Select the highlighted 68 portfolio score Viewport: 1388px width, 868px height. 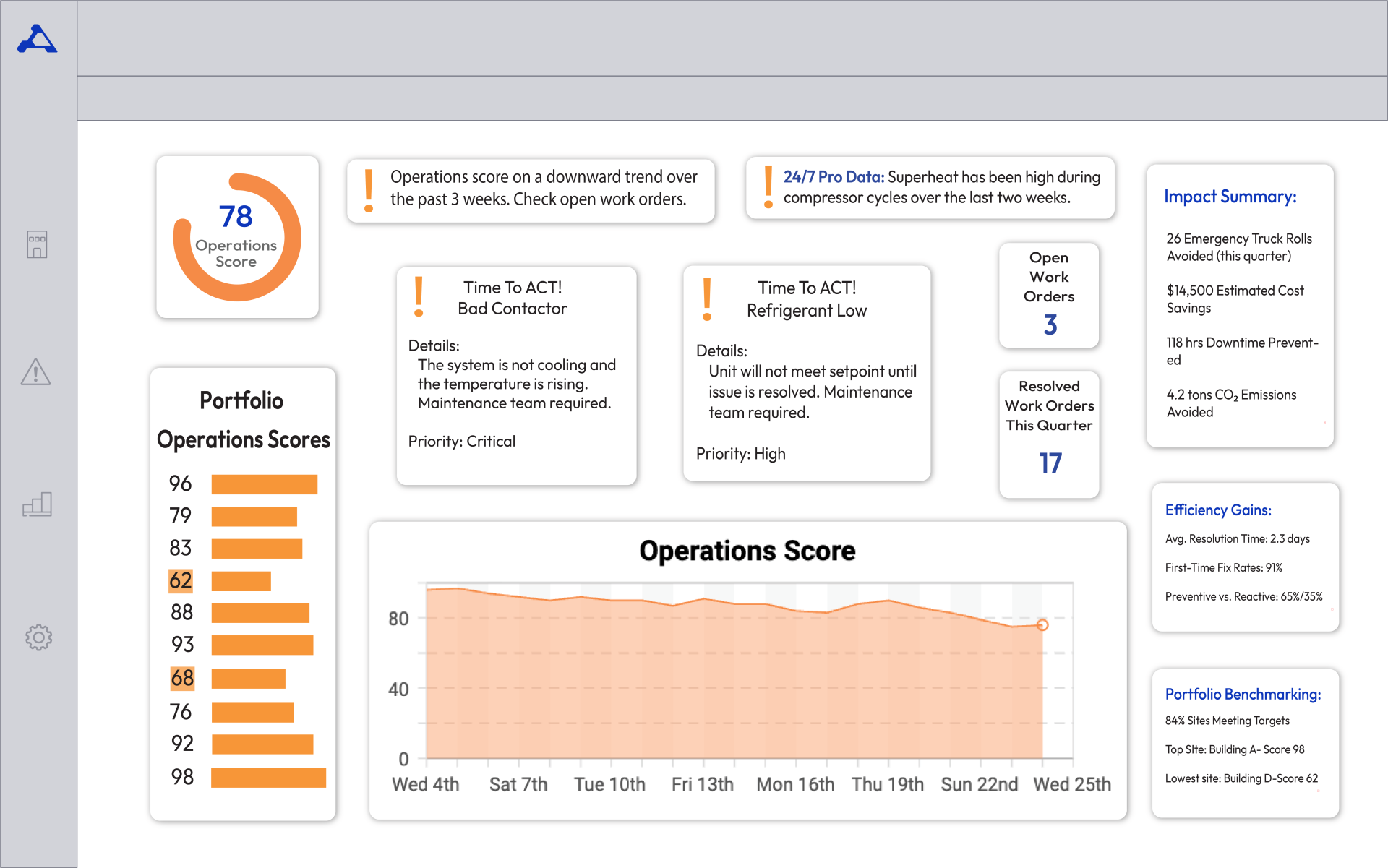(x=182, y=678)
